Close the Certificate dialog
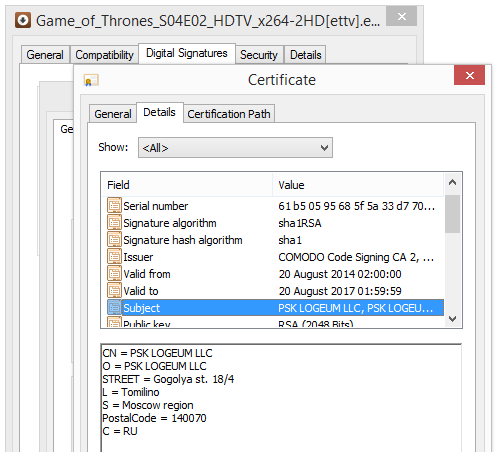This screenshot has height=452, width=496. pos(469,75)
